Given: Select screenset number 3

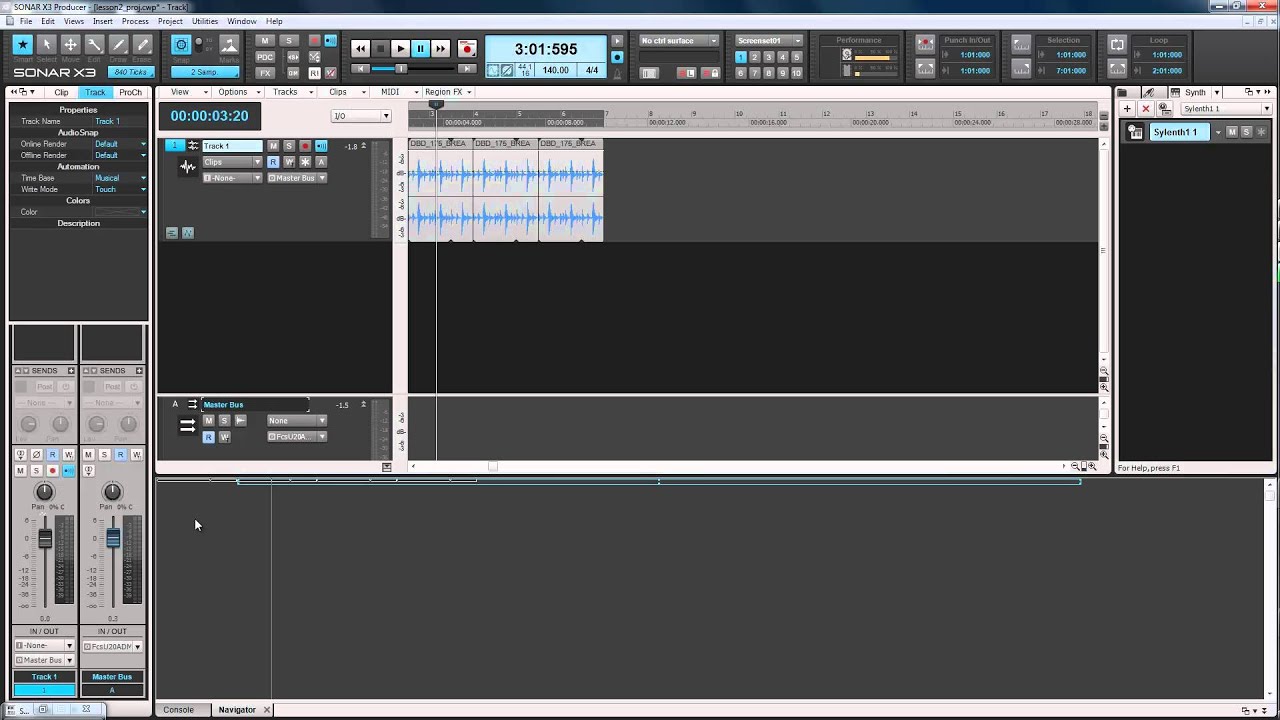Looking at the screenshot, I should coord(769,57).
